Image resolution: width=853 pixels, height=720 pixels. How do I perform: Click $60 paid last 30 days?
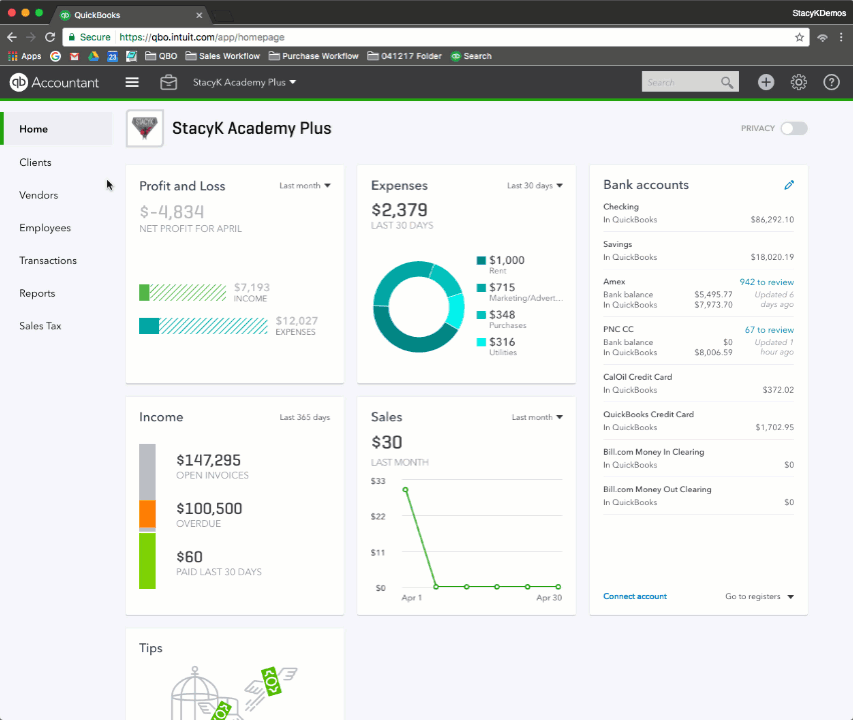[189, 557]
